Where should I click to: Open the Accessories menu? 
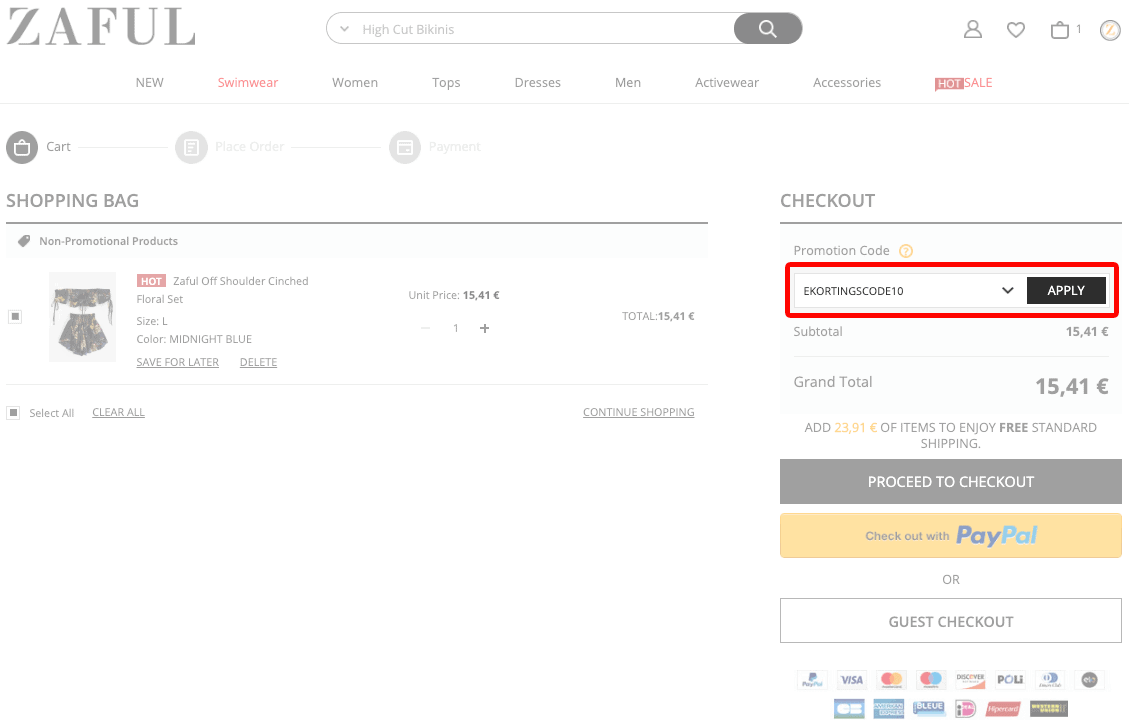point(847,83)
